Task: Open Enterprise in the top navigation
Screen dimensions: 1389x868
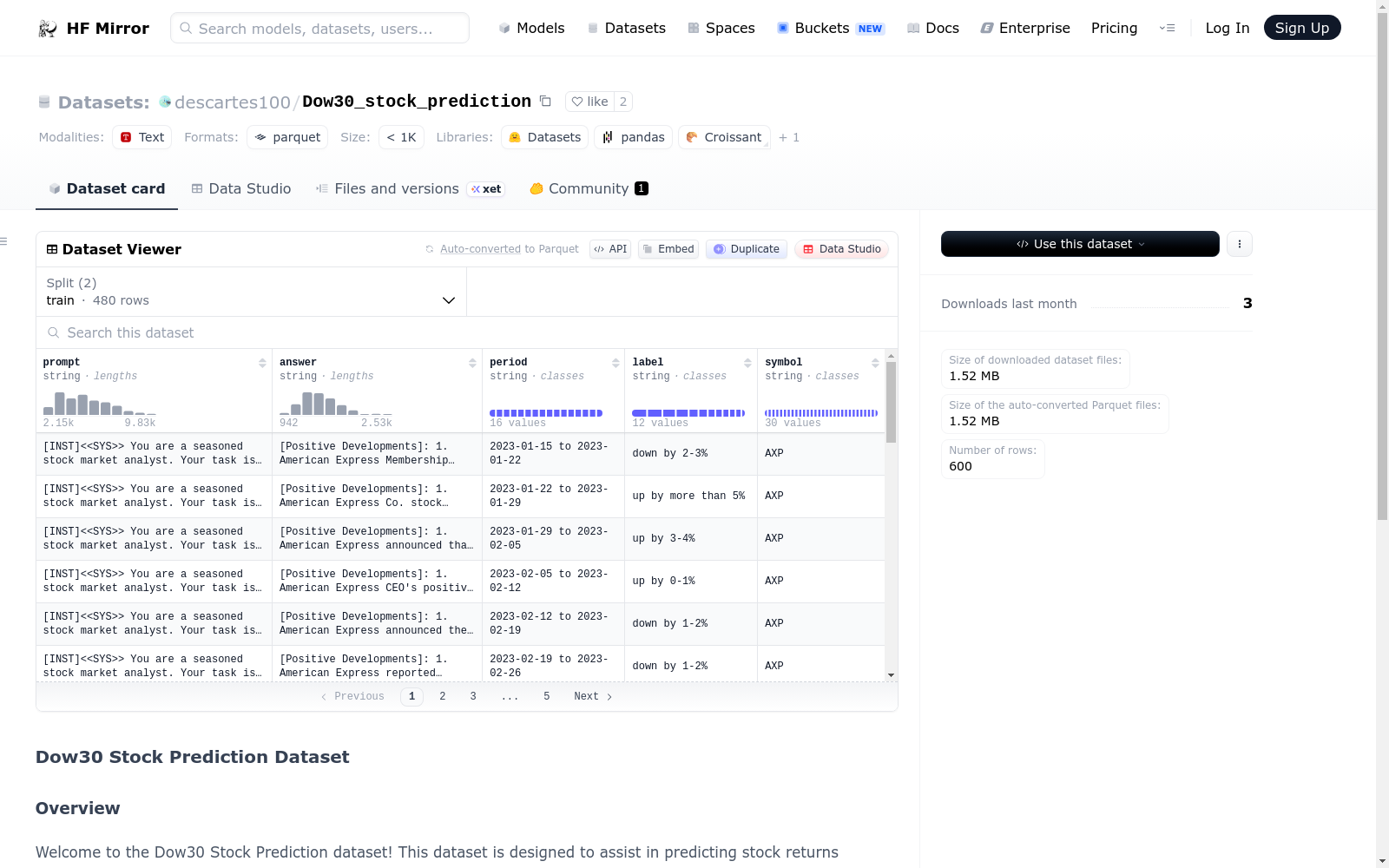Action: click(x=1025, y=28)
